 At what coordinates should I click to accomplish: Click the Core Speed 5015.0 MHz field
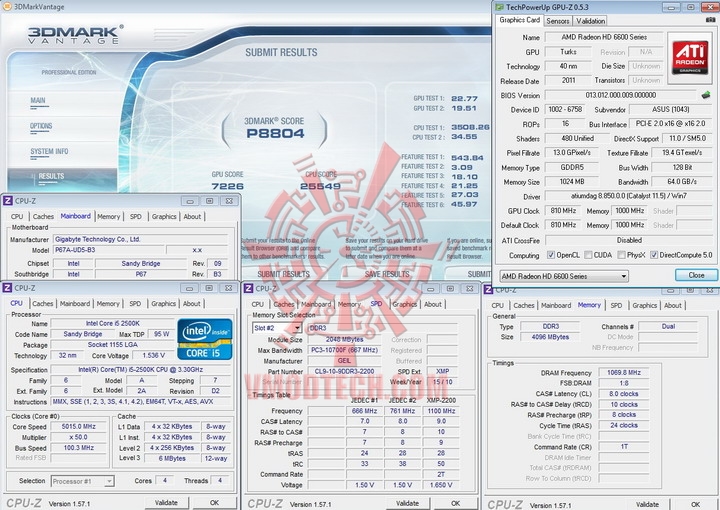(x=79, y=426)
